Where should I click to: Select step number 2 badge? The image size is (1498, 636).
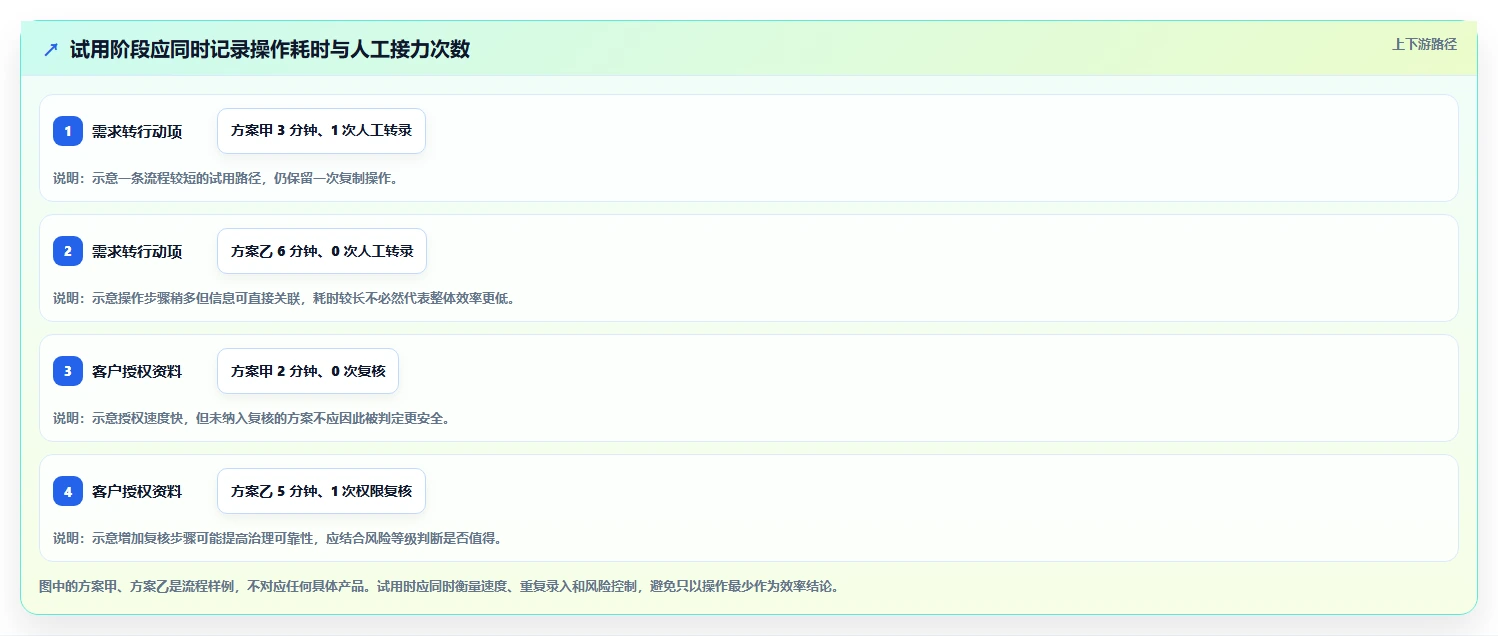click(68, 251)
